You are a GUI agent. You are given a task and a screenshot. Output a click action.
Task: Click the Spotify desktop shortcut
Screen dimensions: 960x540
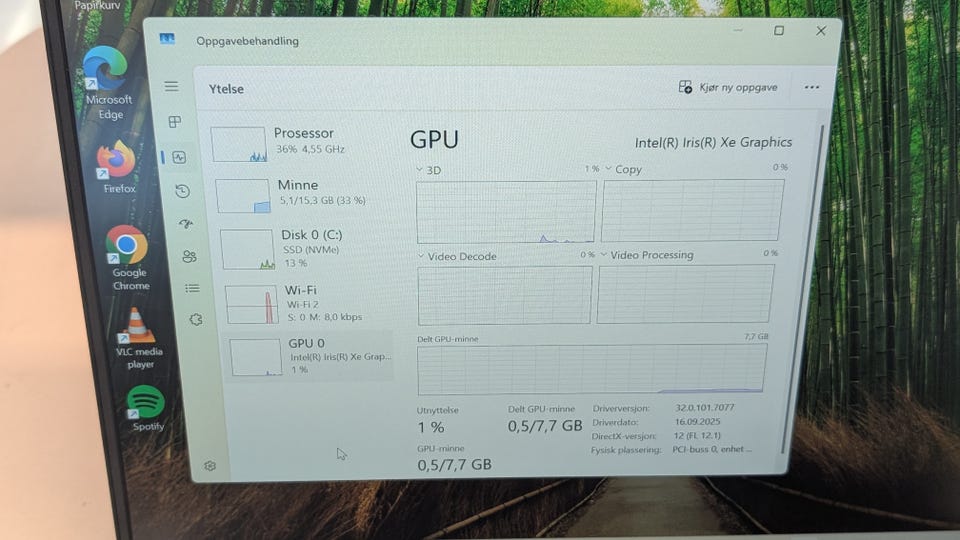146,408
